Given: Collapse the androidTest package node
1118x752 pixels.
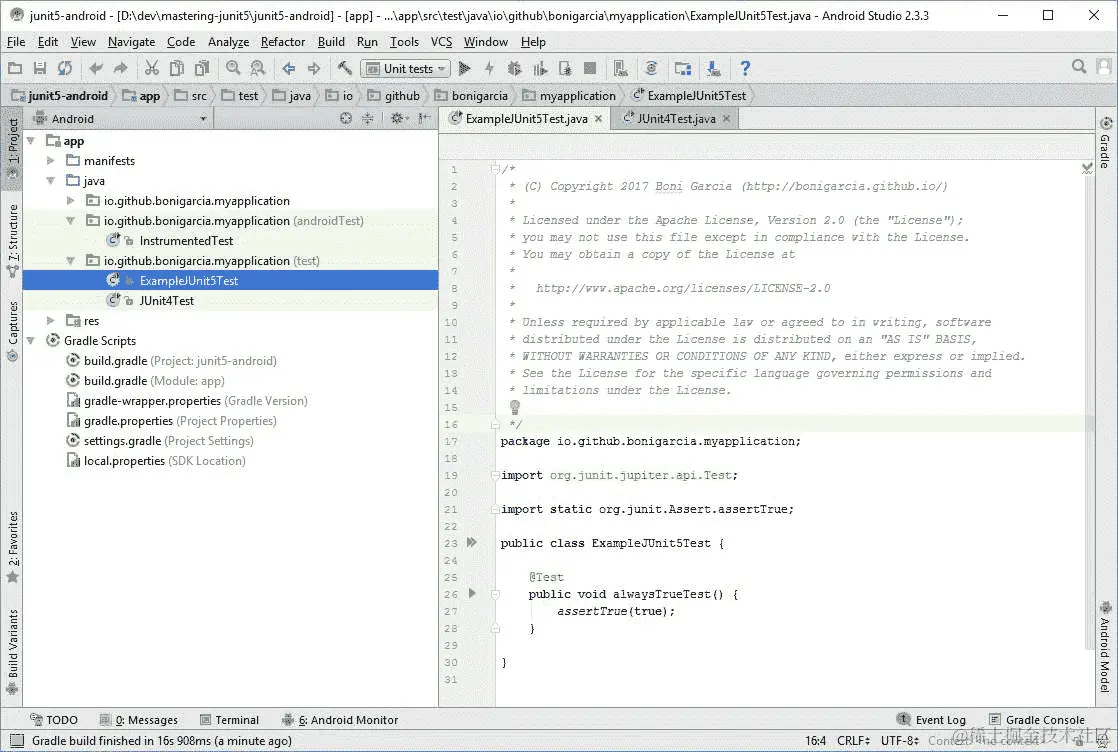Looking at the screenshot, I should pyautogui.click(x=71, y=221).
